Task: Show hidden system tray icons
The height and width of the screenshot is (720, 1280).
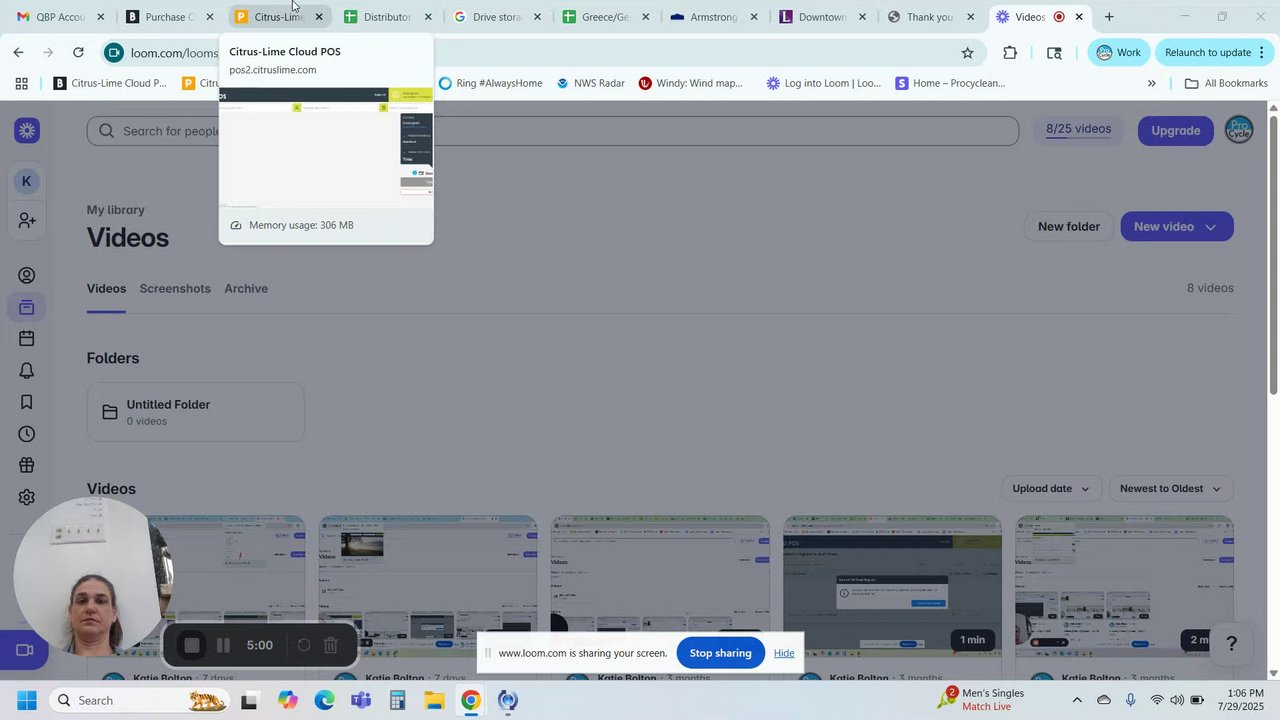Action: 1077,700
